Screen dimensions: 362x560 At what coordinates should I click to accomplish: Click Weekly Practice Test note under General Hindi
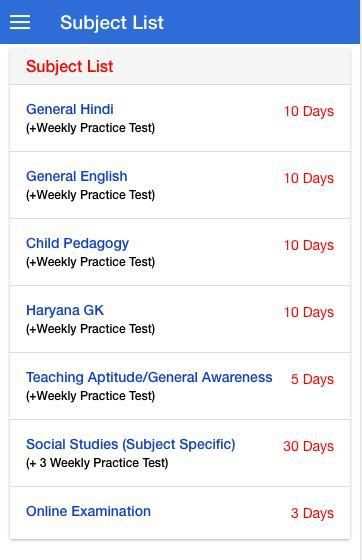pos(90,128)
